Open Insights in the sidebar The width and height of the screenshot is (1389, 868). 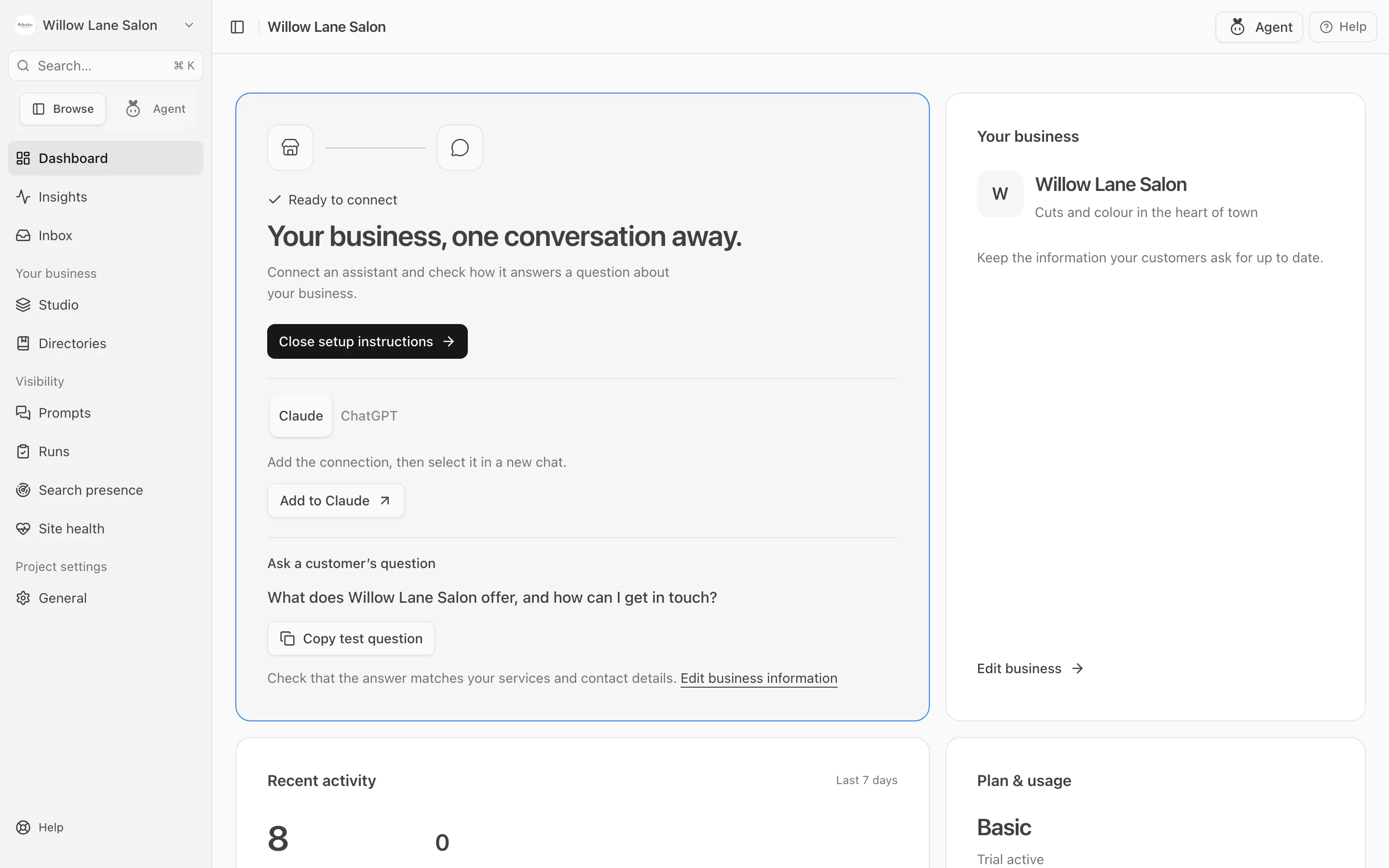tap(106, 197)
